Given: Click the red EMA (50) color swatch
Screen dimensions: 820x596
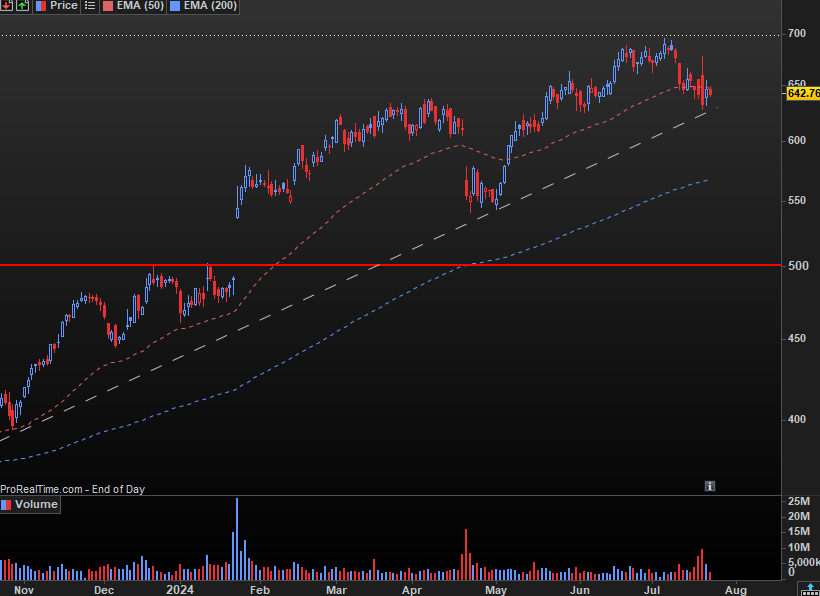Looking at the screenshot, I should click(108, 6).
